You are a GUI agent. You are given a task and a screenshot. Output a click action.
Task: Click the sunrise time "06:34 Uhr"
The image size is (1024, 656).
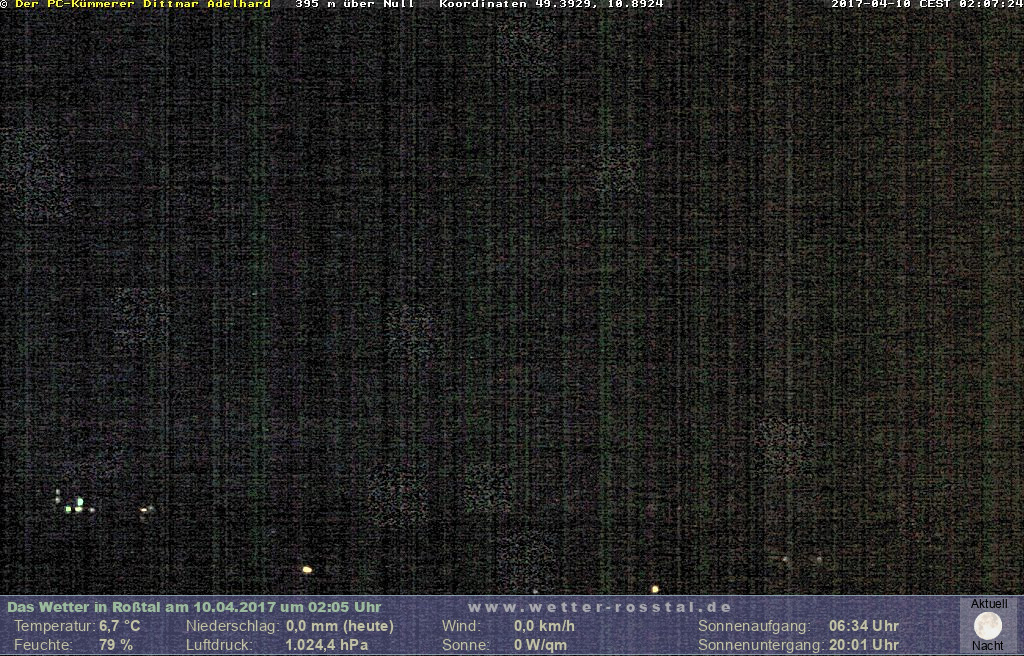[864, 626]
